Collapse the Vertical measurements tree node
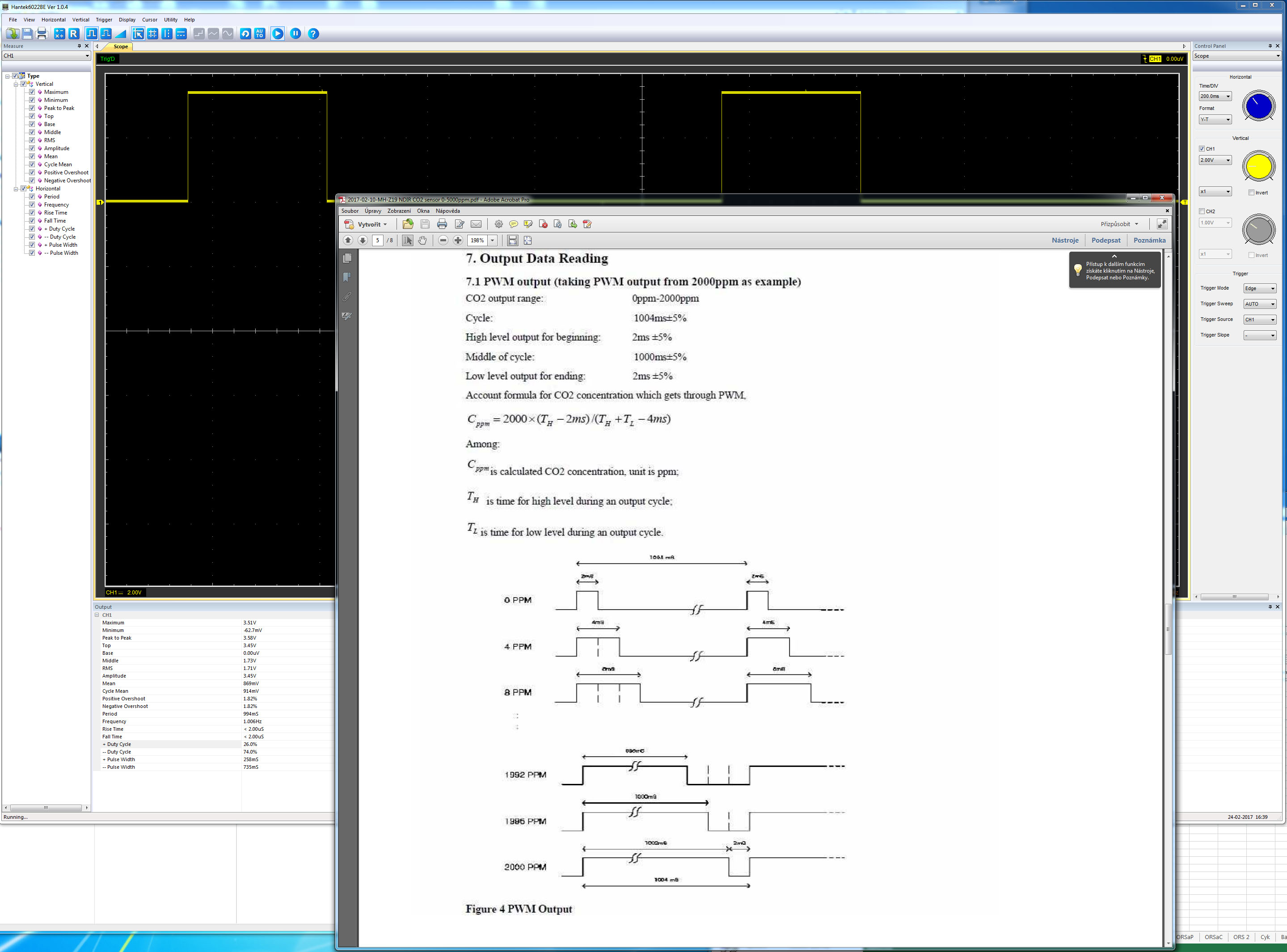The height and width of the screenshot is (952, 1287). pyautogui.click(x=16, y=84)
